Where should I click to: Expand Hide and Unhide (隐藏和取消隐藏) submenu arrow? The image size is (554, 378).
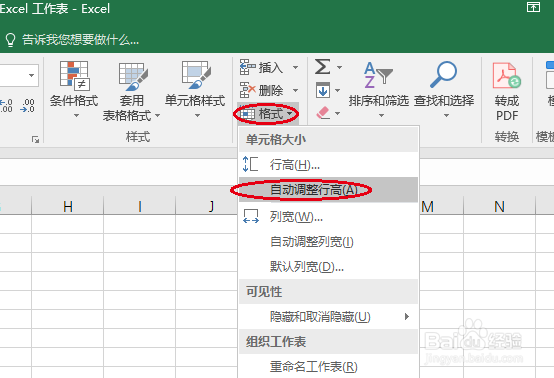pyautogui.click(x=407, y=316)
